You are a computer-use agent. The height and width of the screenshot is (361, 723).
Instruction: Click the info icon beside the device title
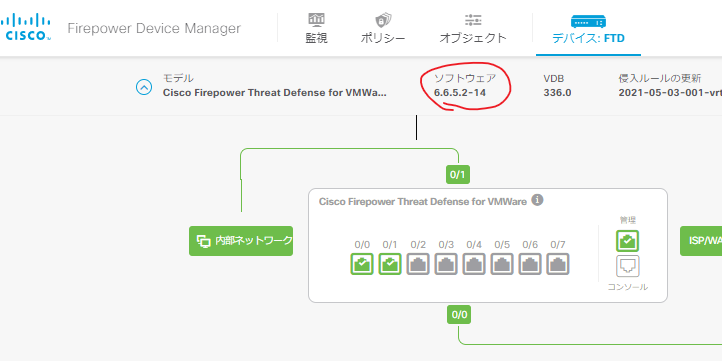point(537,201)
